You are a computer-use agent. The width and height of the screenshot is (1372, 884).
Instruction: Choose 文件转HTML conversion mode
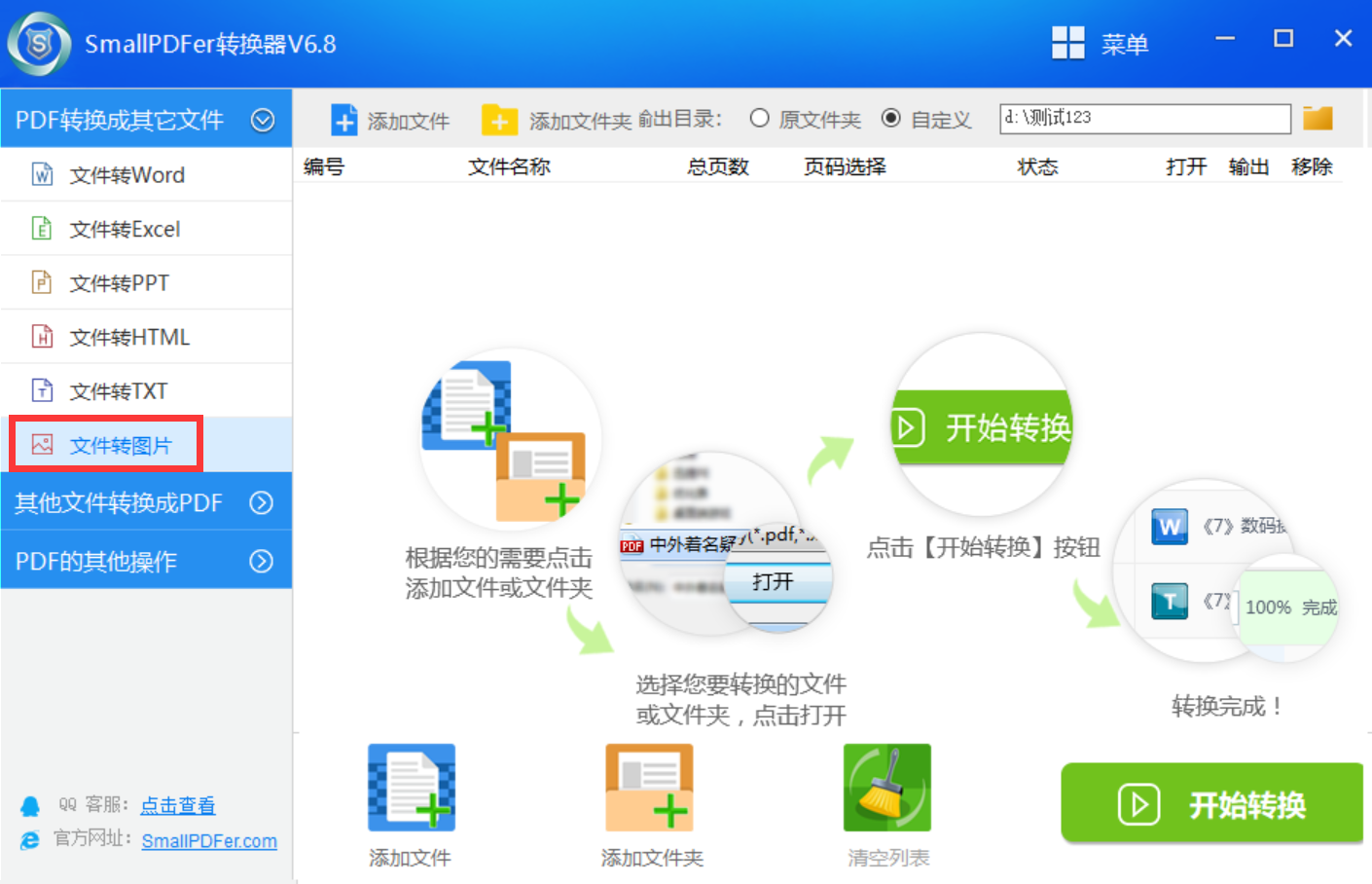click(x=146, y=337)
